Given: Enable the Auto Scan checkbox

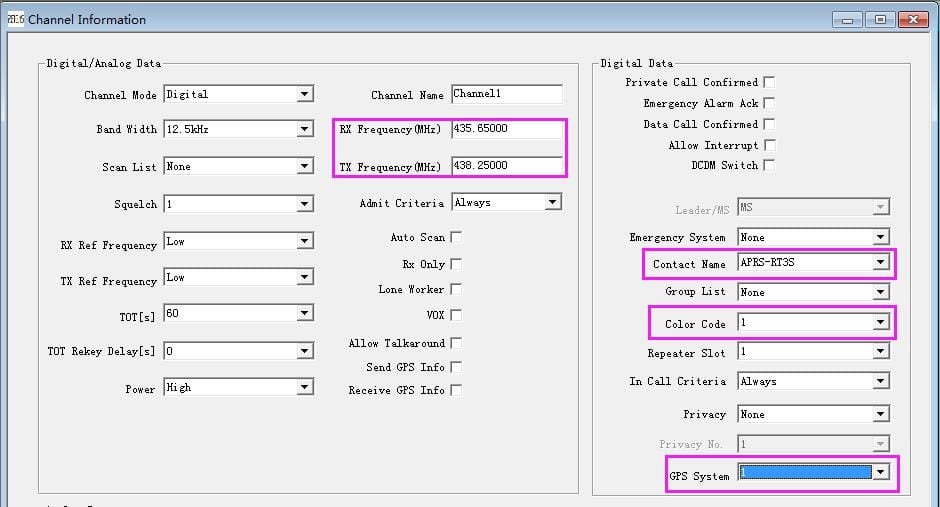Looking at the screenshot, I should point(456,237).
